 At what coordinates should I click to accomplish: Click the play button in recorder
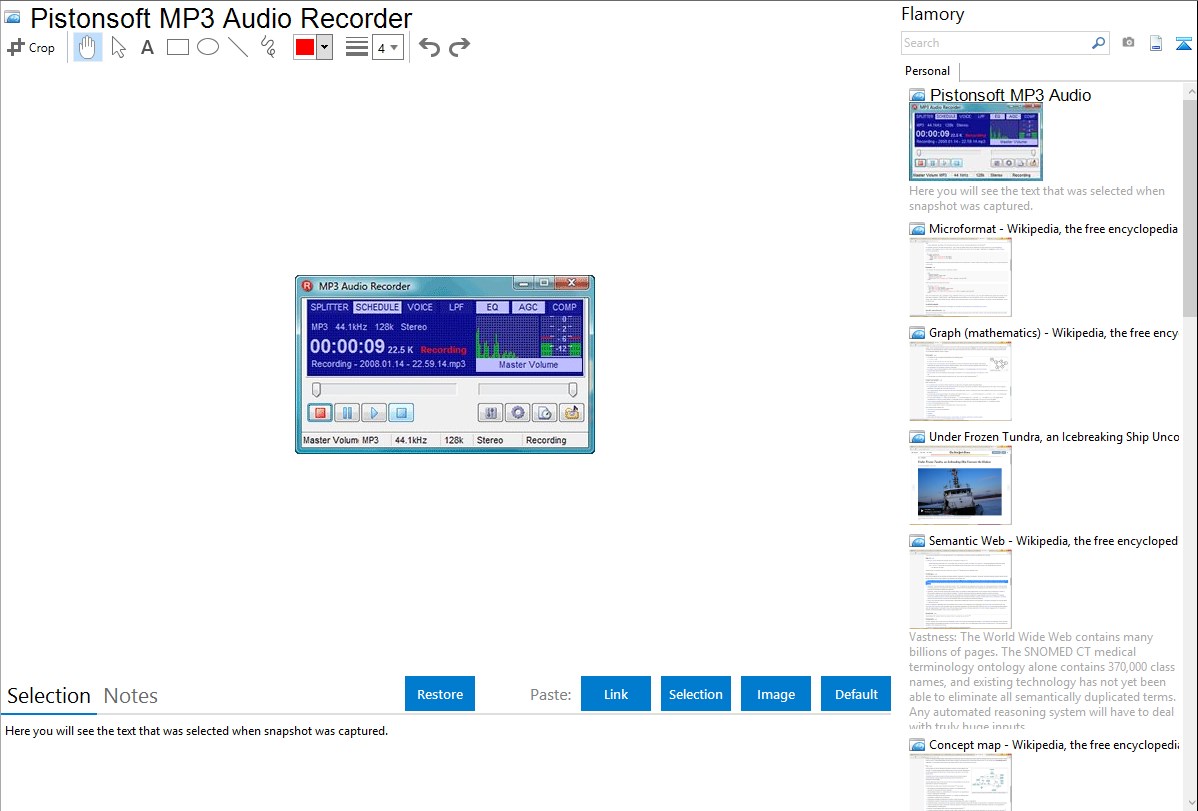point(374,413)
